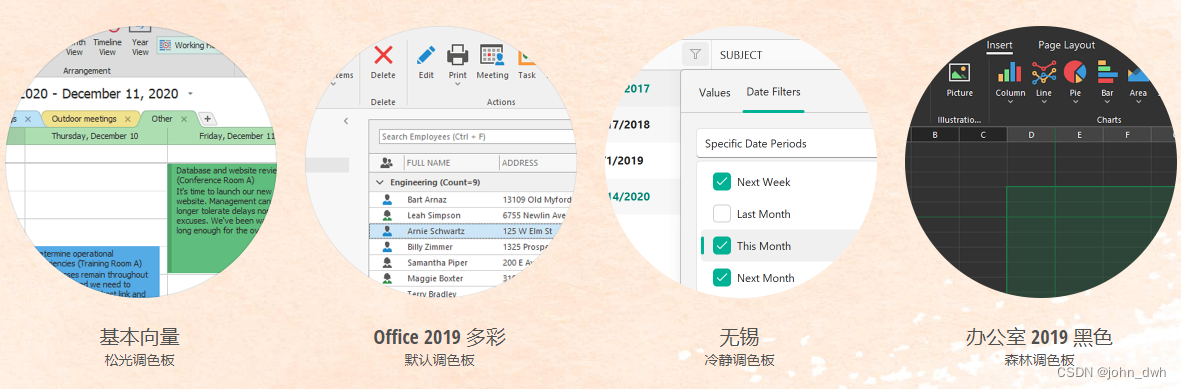Viewport: 1181px width, 389px height.
Task: Click the people icon column header
Action: pyautogui.click(x=387, y=162)
